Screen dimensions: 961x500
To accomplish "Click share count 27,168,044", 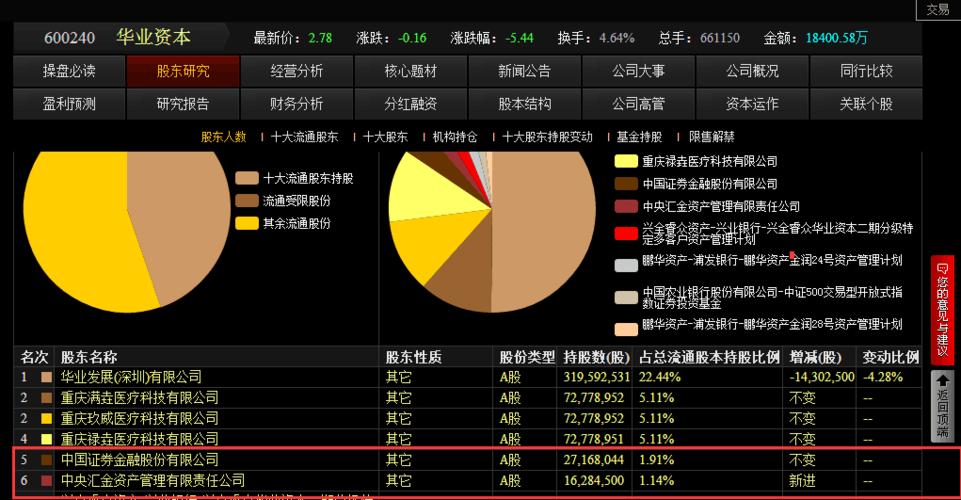I will 593,460.
